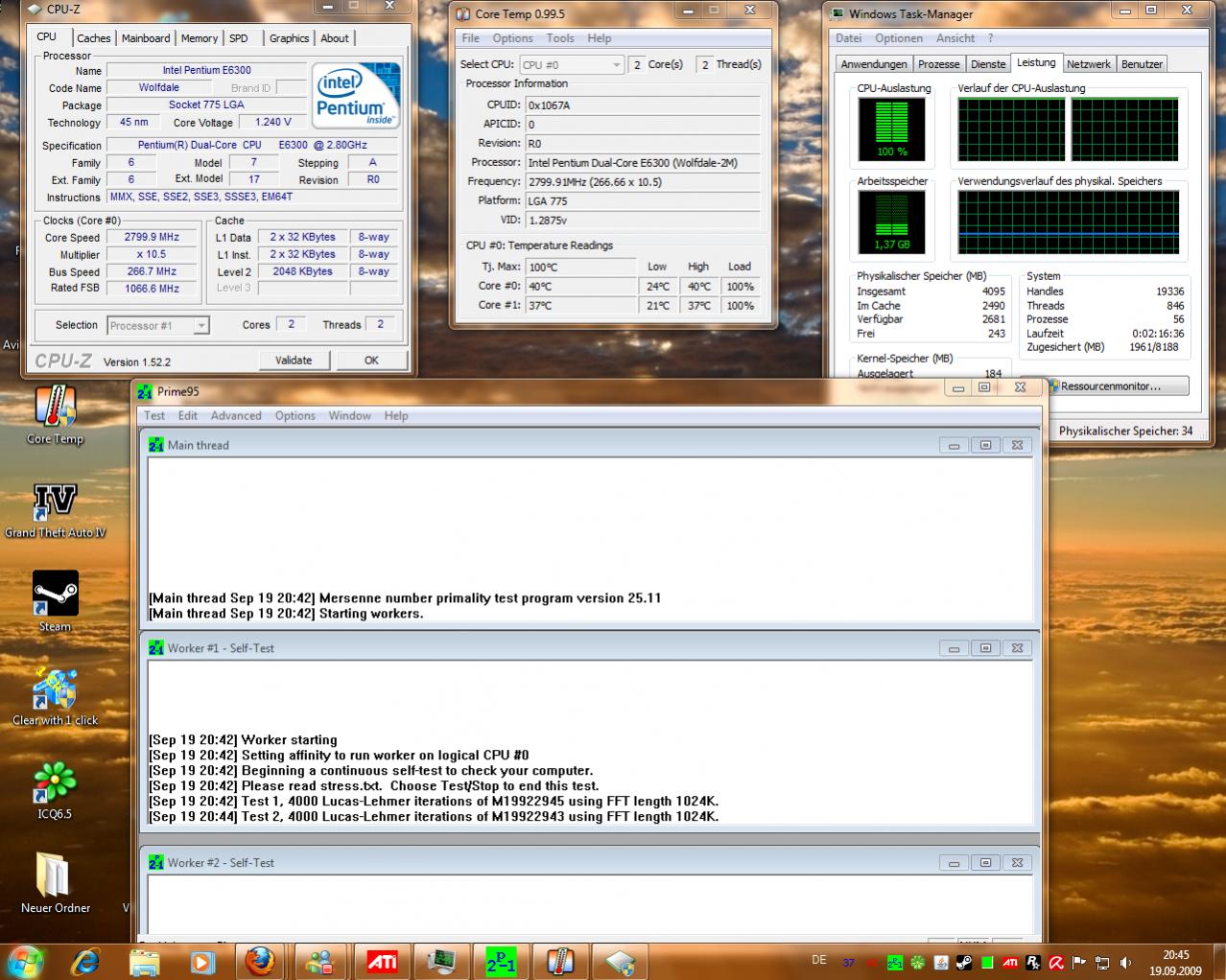Open Action Center flag tray icon
This screenshot has width=1226, height=980.
click(x=1079, y=963)
